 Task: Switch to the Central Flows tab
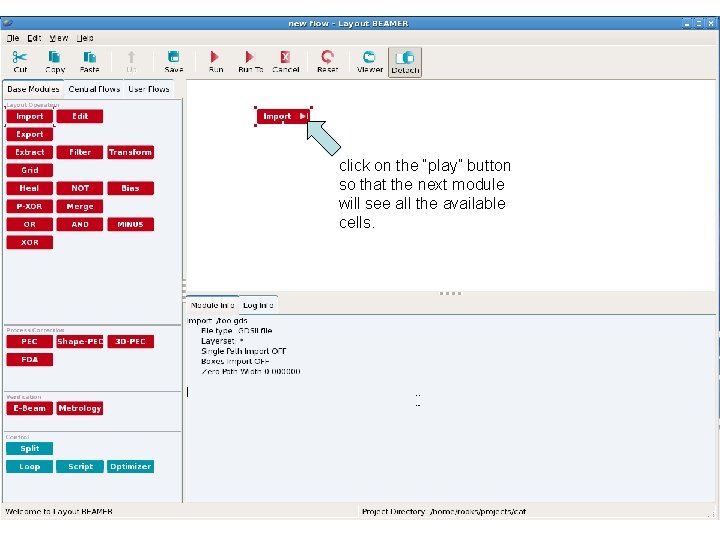coord(94,89)
